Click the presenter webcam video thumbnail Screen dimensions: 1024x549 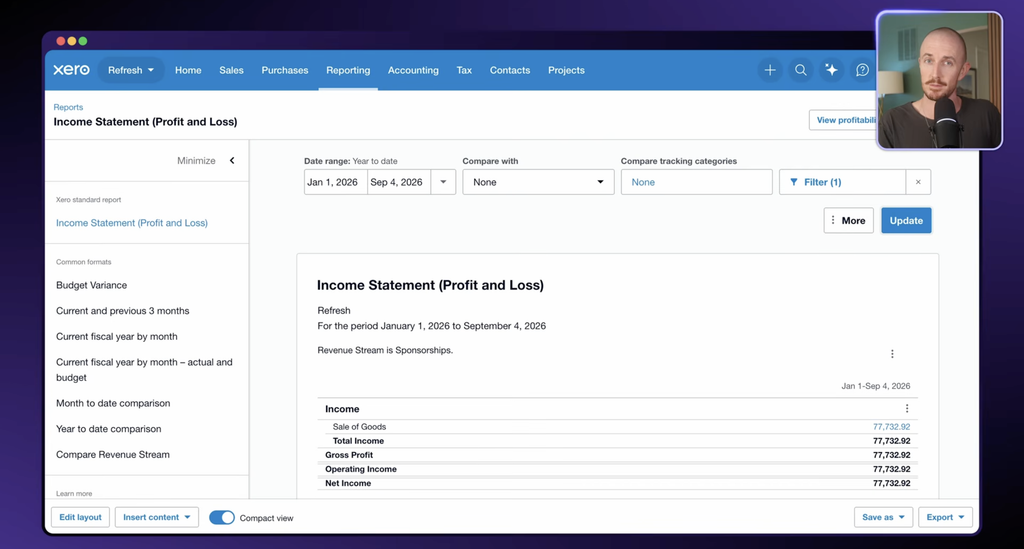pyautogui.click(x=939, y=80)
